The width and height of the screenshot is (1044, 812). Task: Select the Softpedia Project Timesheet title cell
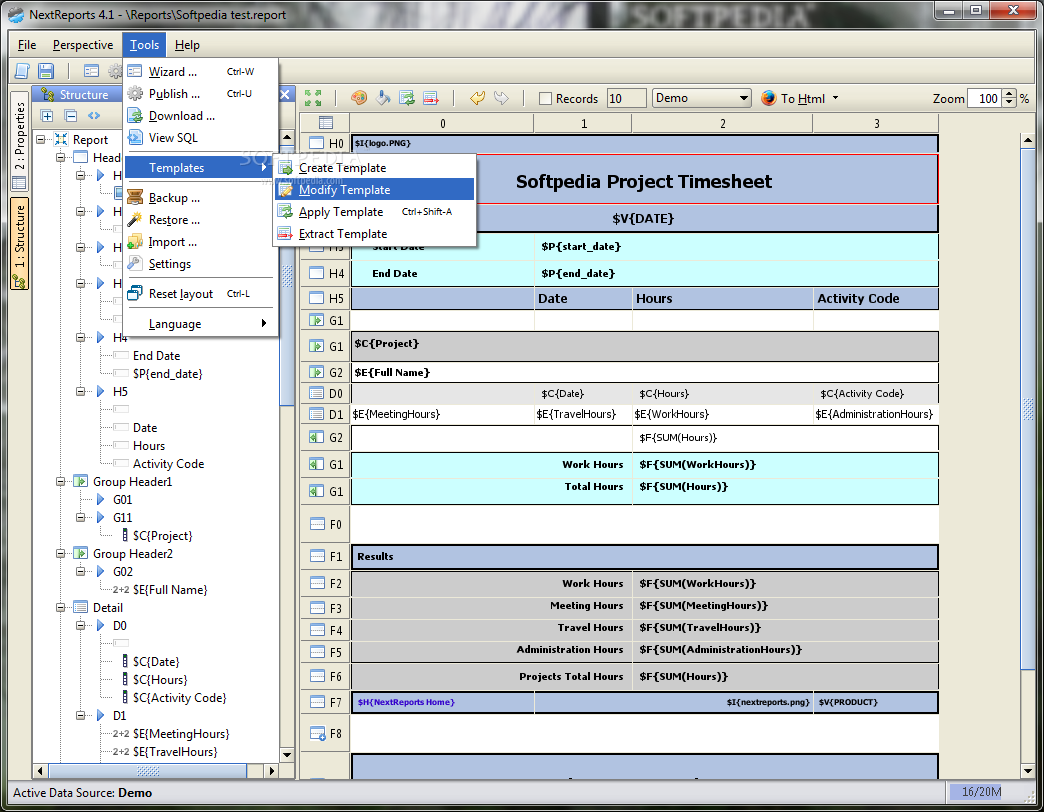tap(644, 180)
